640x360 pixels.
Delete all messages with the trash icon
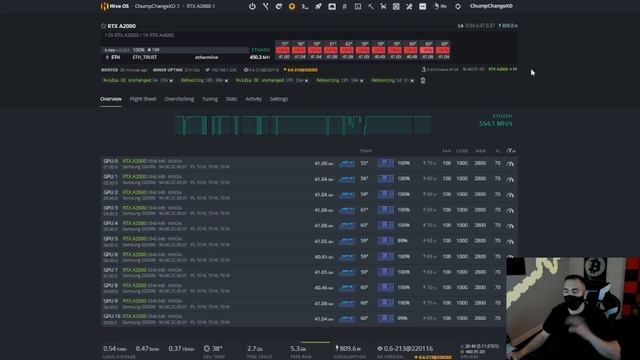coord(423,80)
